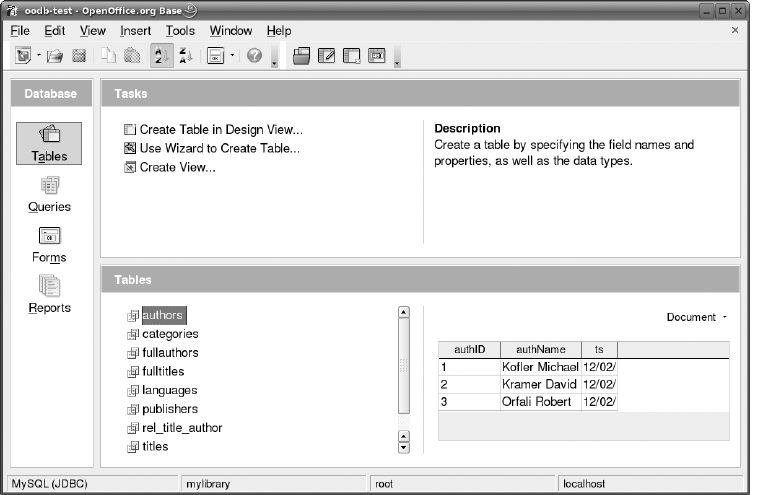Open the New document dropdown arrow
The height and width of the screenshot is (495, 765).
pos(39,56)
